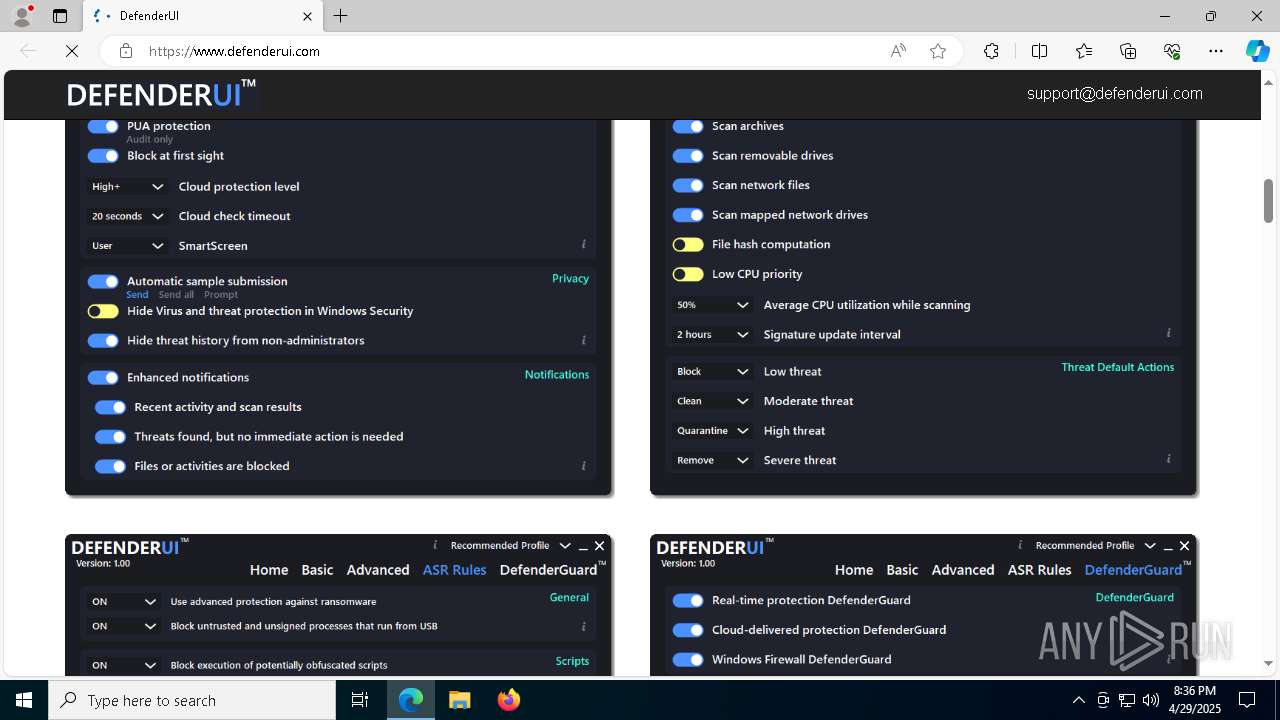The height and width of the screenshot is (720, 1280).
Task: Open Moderate threat Clean dropdown
Action: tap(712, 401)
